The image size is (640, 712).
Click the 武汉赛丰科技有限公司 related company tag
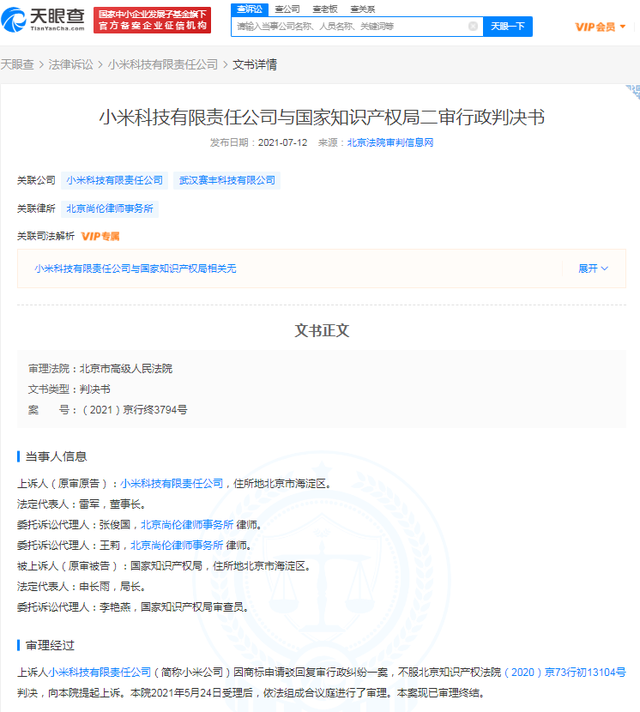coord(226,180)
